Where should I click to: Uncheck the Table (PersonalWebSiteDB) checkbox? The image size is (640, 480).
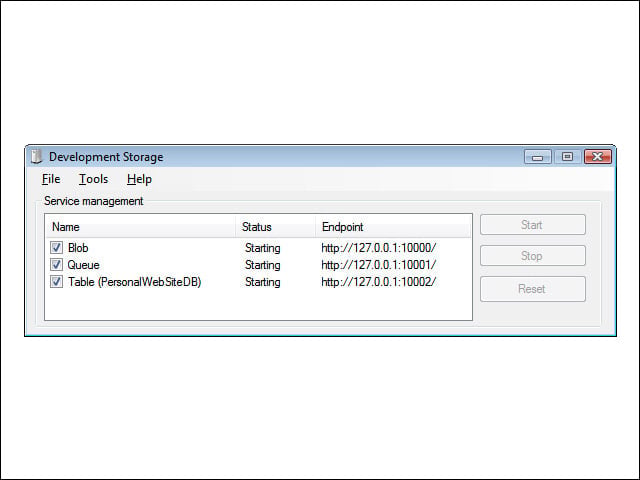click(x=56, y=282)
